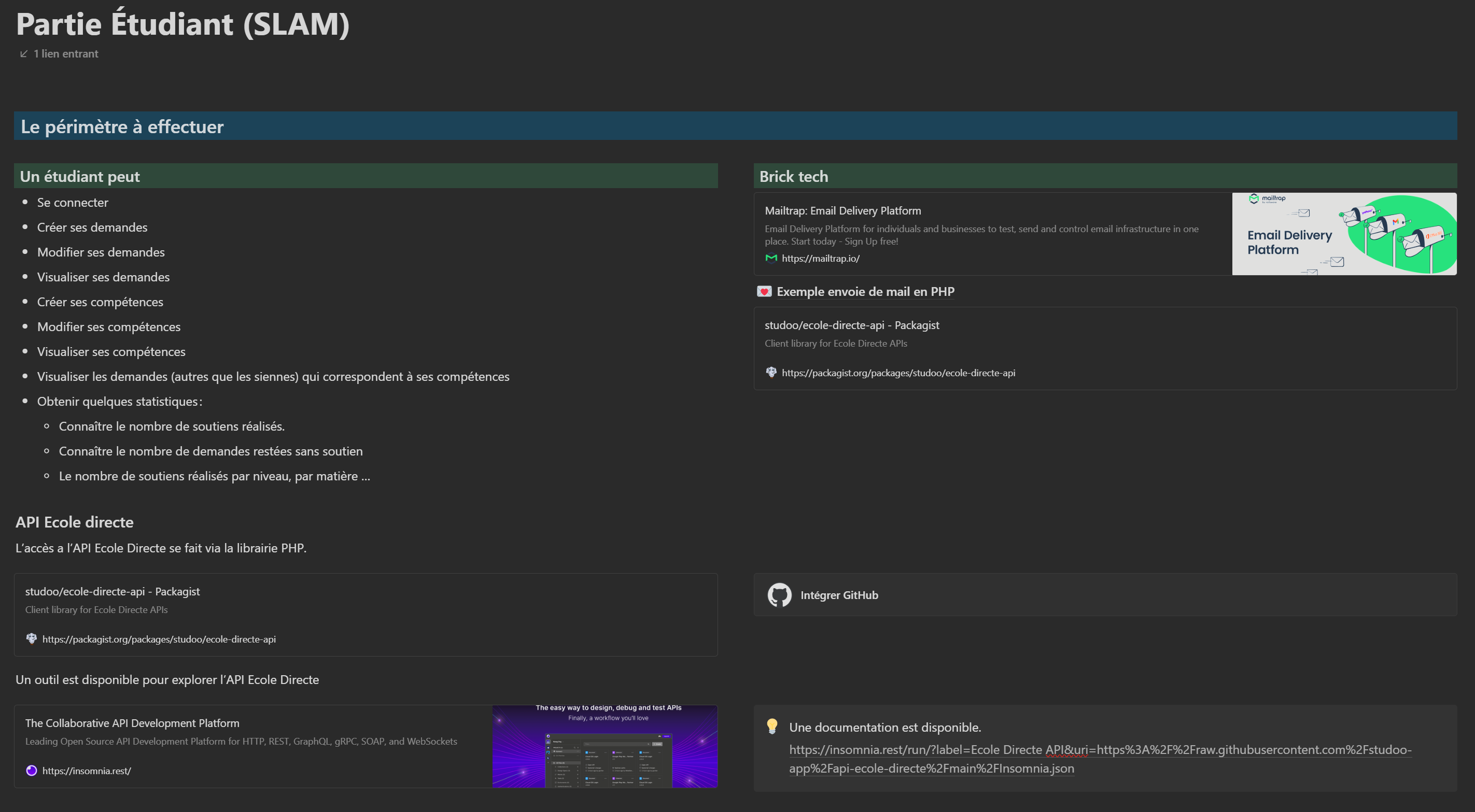
Task: Open Mailtrap Email Delivery Platform thumbnail
Action: [1344, 234]
